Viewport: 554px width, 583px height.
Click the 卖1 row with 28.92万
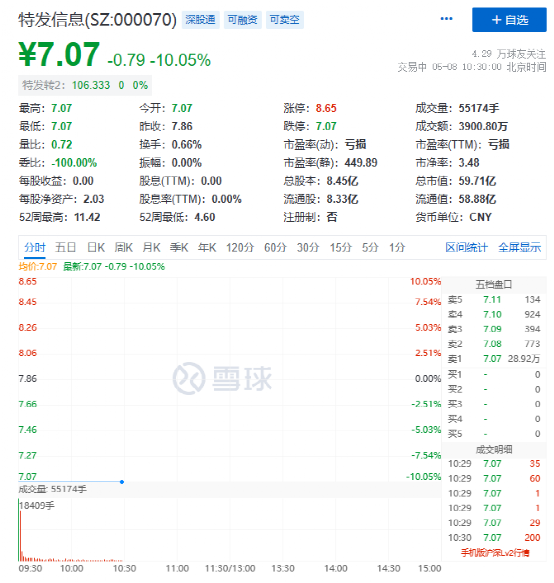click(x=494, y=359)
